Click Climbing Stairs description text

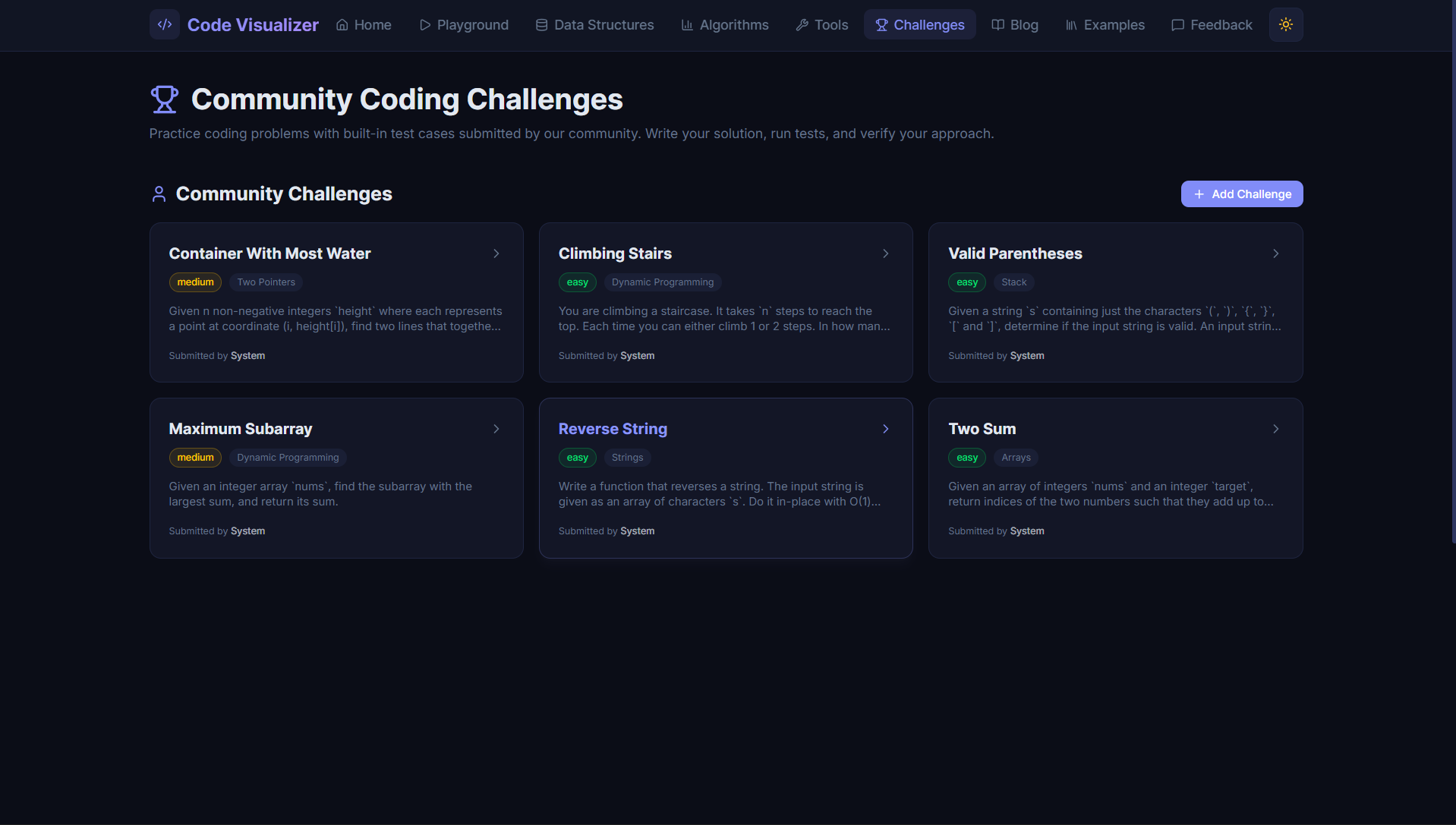[x=724, y=319]
